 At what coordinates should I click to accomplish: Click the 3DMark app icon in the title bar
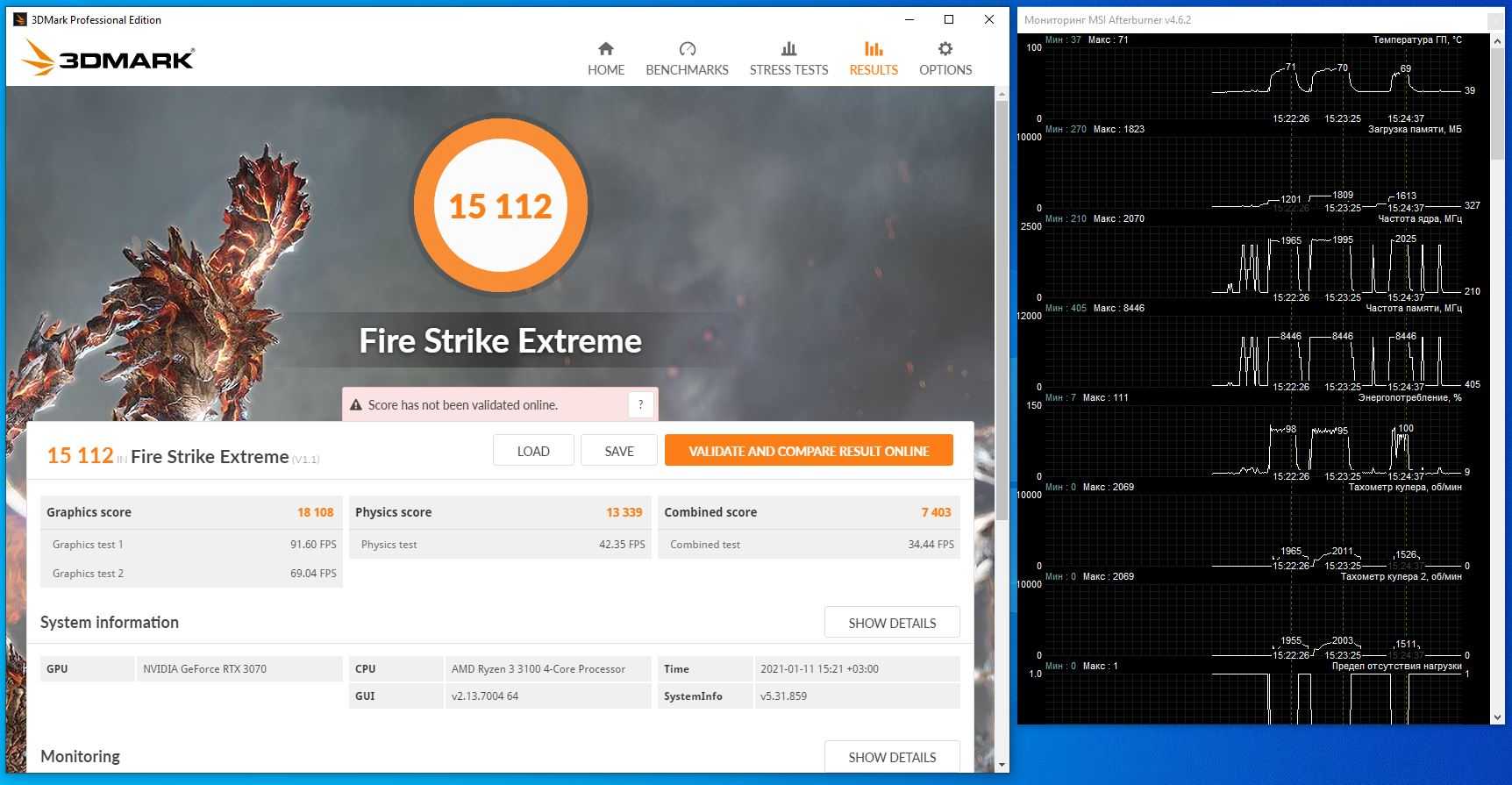coord(20,19)
